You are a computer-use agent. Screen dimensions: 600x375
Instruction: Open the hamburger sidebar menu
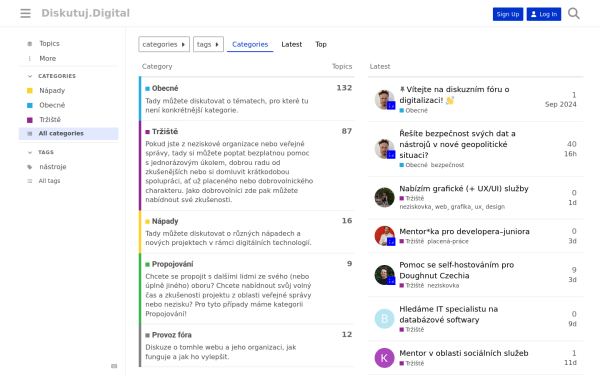click(x=25, y=13)
